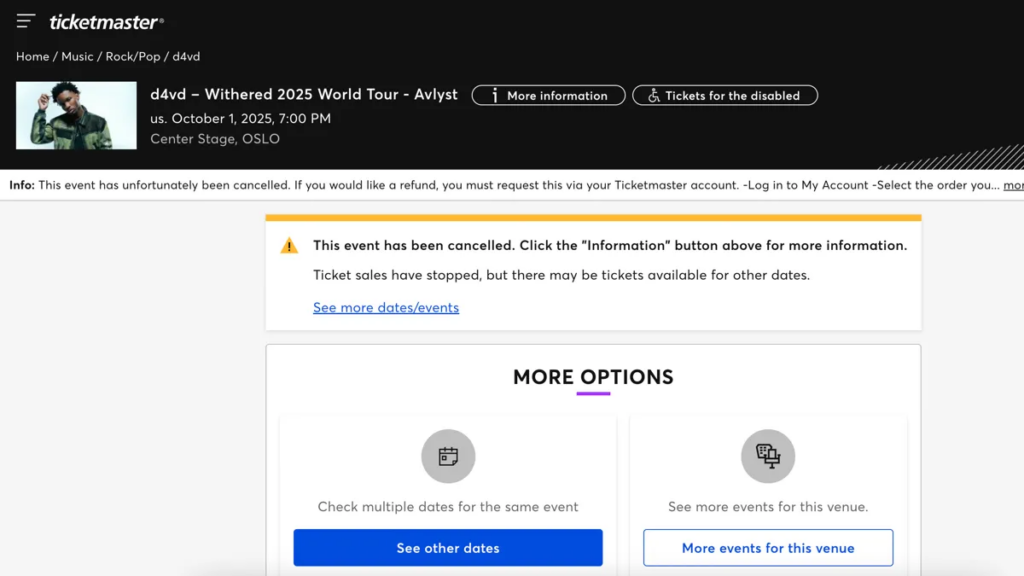Click the See other dates button
This screenshot has width=1024, height=576.
point(448,547)
